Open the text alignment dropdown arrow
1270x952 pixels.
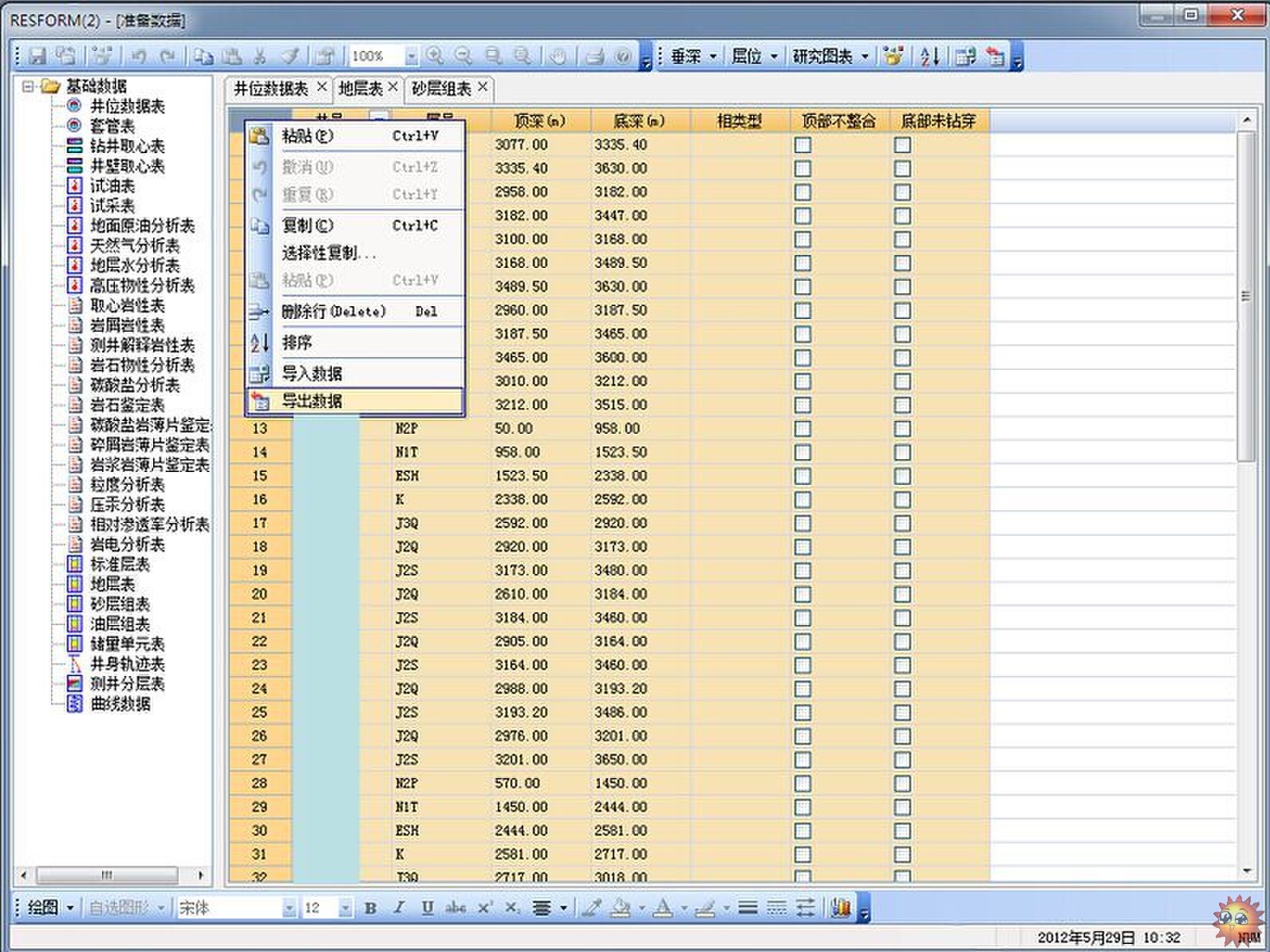click(x=563, y=907)
